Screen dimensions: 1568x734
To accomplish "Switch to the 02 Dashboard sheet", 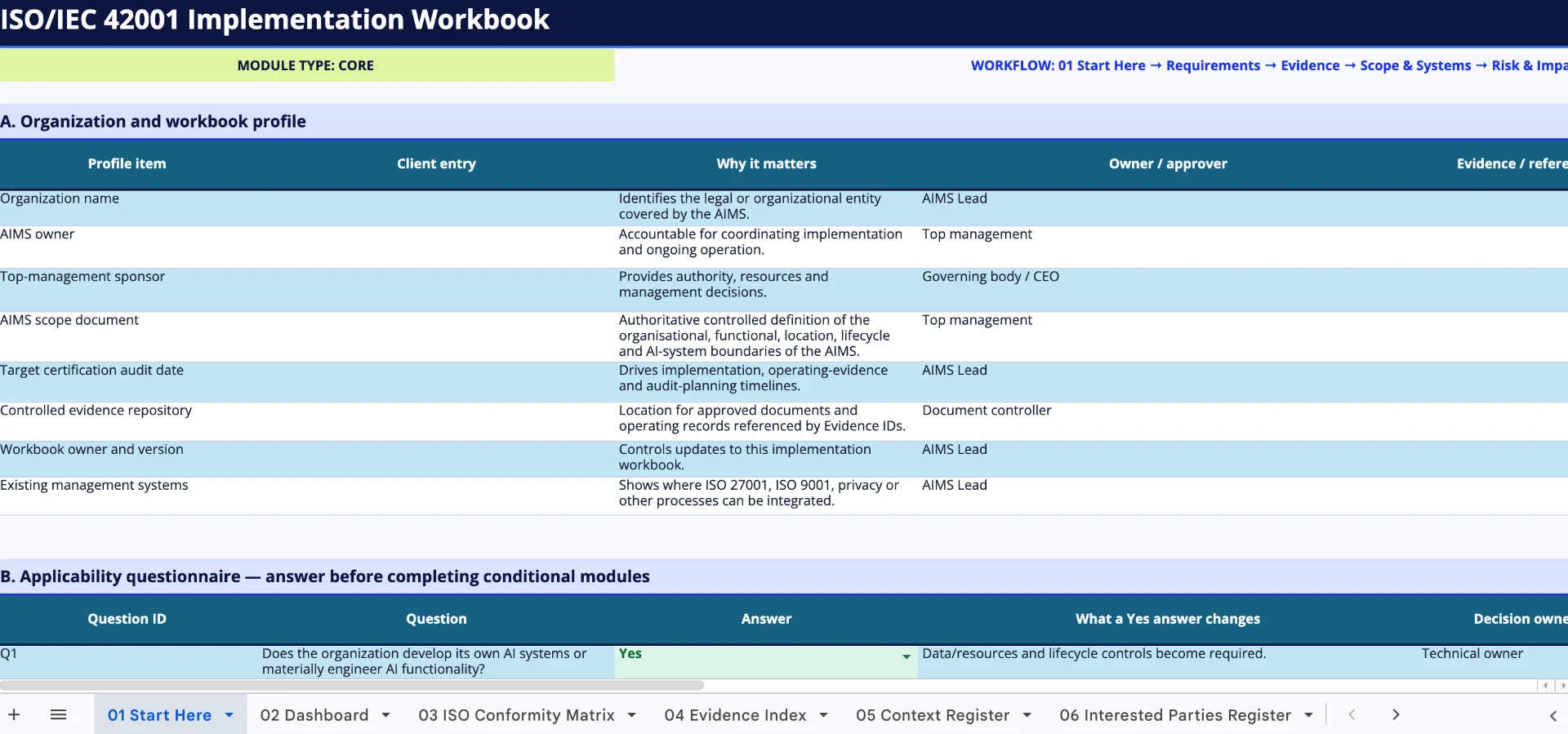I will [314, 715].
